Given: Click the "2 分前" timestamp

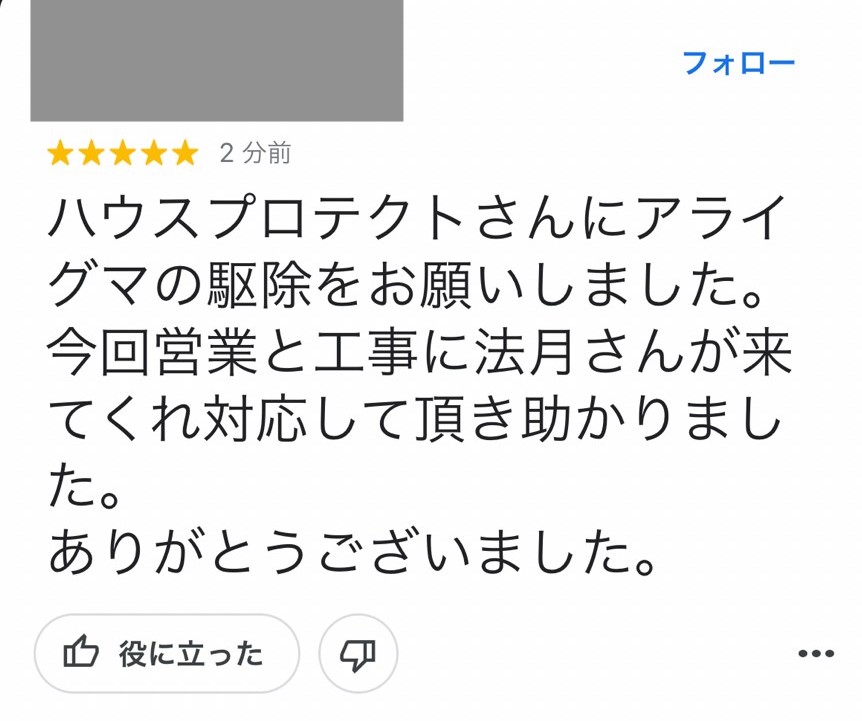Looking at the screenshot, I should tap(255, 153).
